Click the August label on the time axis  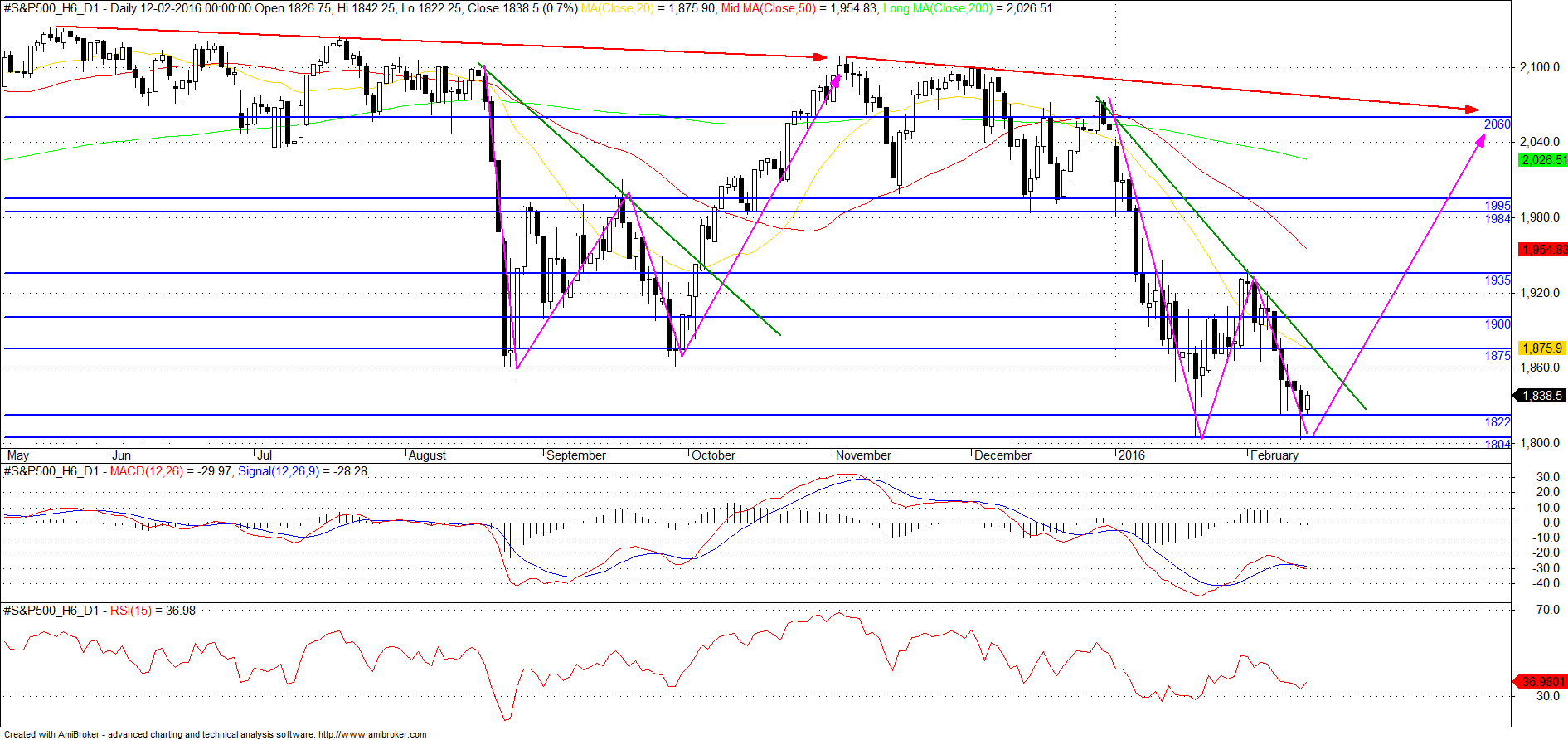click(428, 455)
